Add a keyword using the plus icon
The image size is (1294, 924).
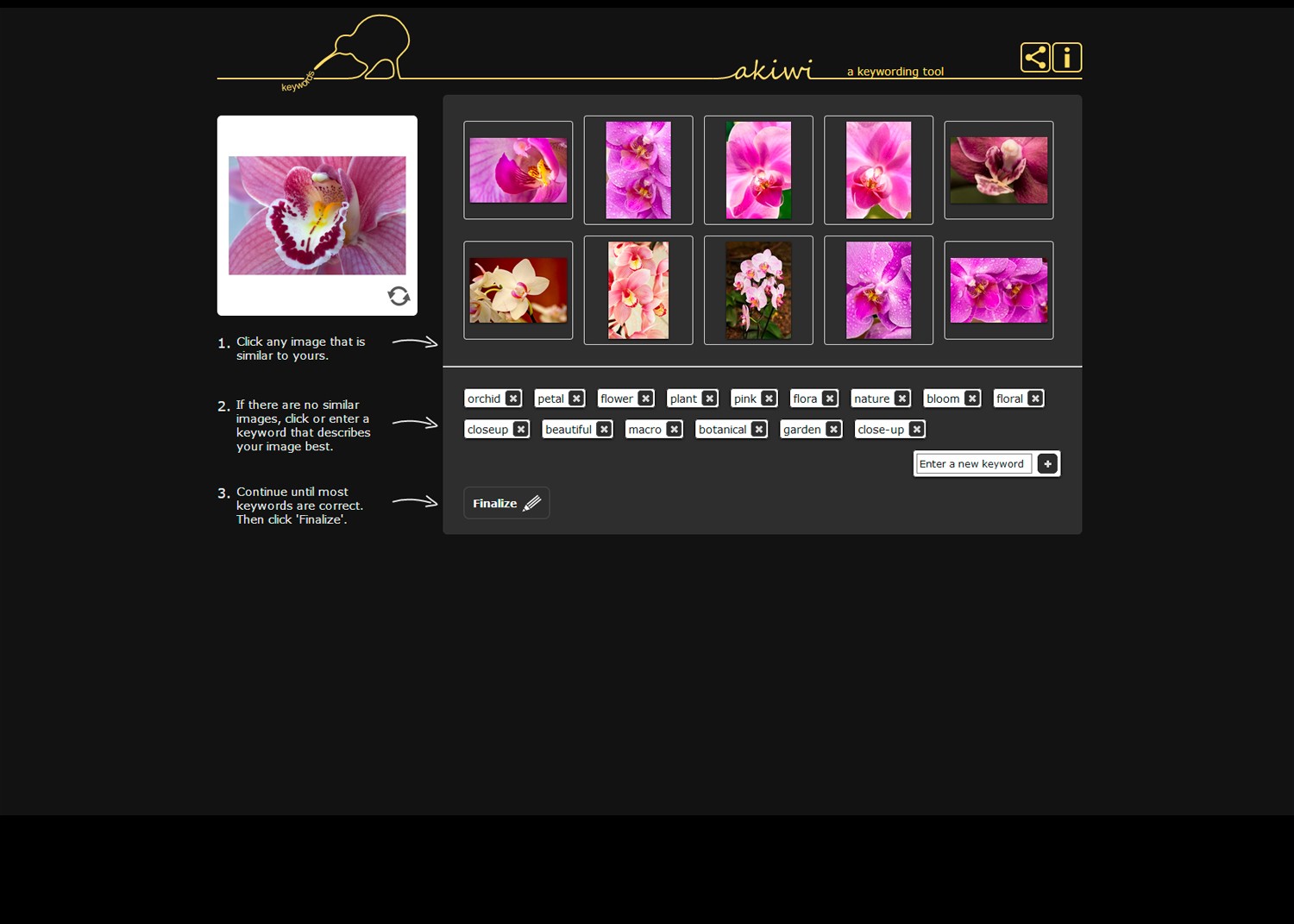tap(1046, 463)
